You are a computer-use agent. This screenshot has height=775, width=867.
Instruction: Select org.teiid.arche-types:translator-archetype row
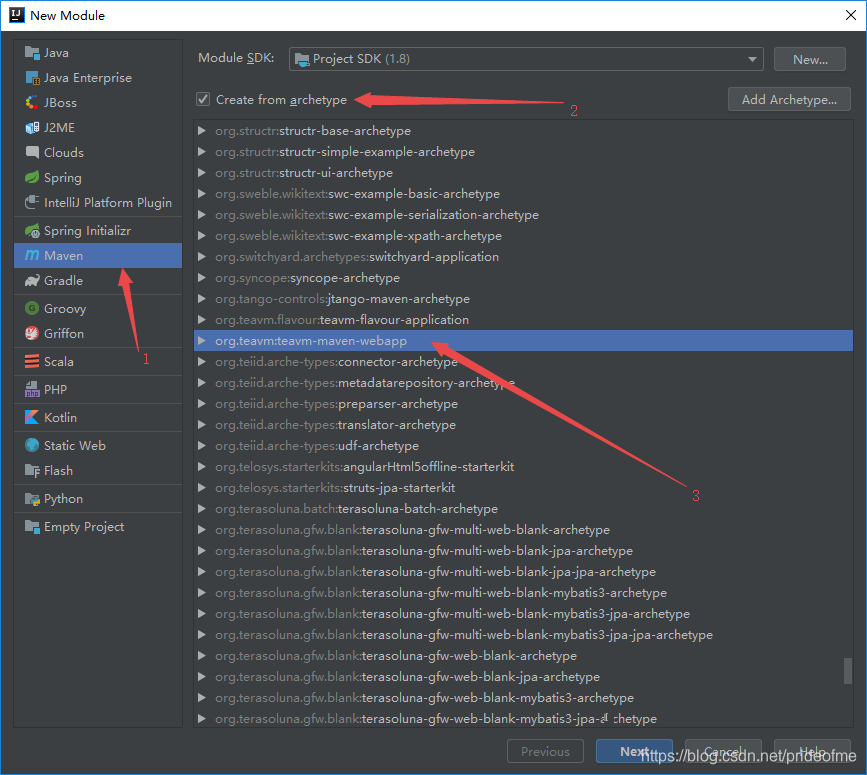tap(523, 425)
